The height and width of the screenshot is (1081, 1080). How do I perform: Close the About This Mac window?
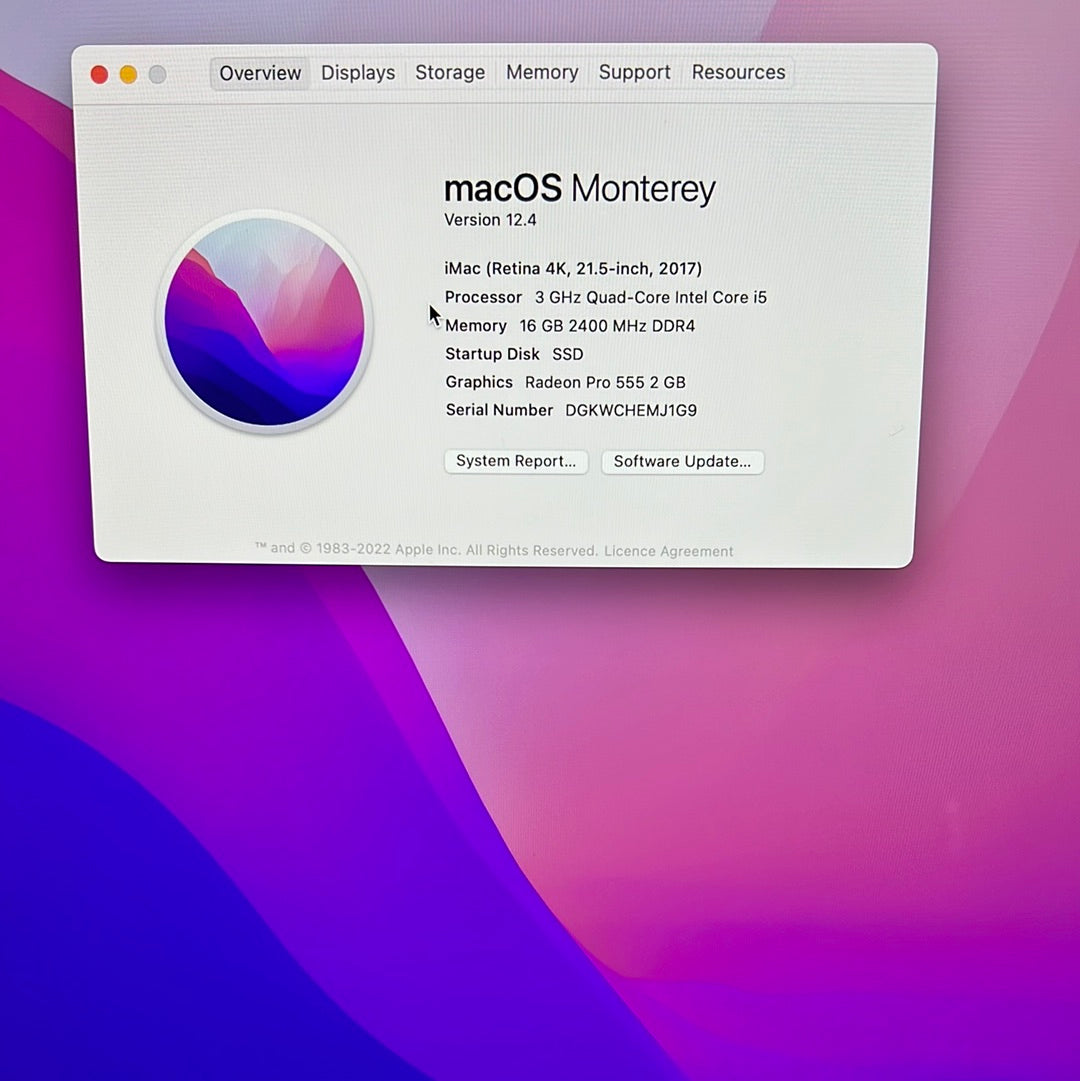99,74
